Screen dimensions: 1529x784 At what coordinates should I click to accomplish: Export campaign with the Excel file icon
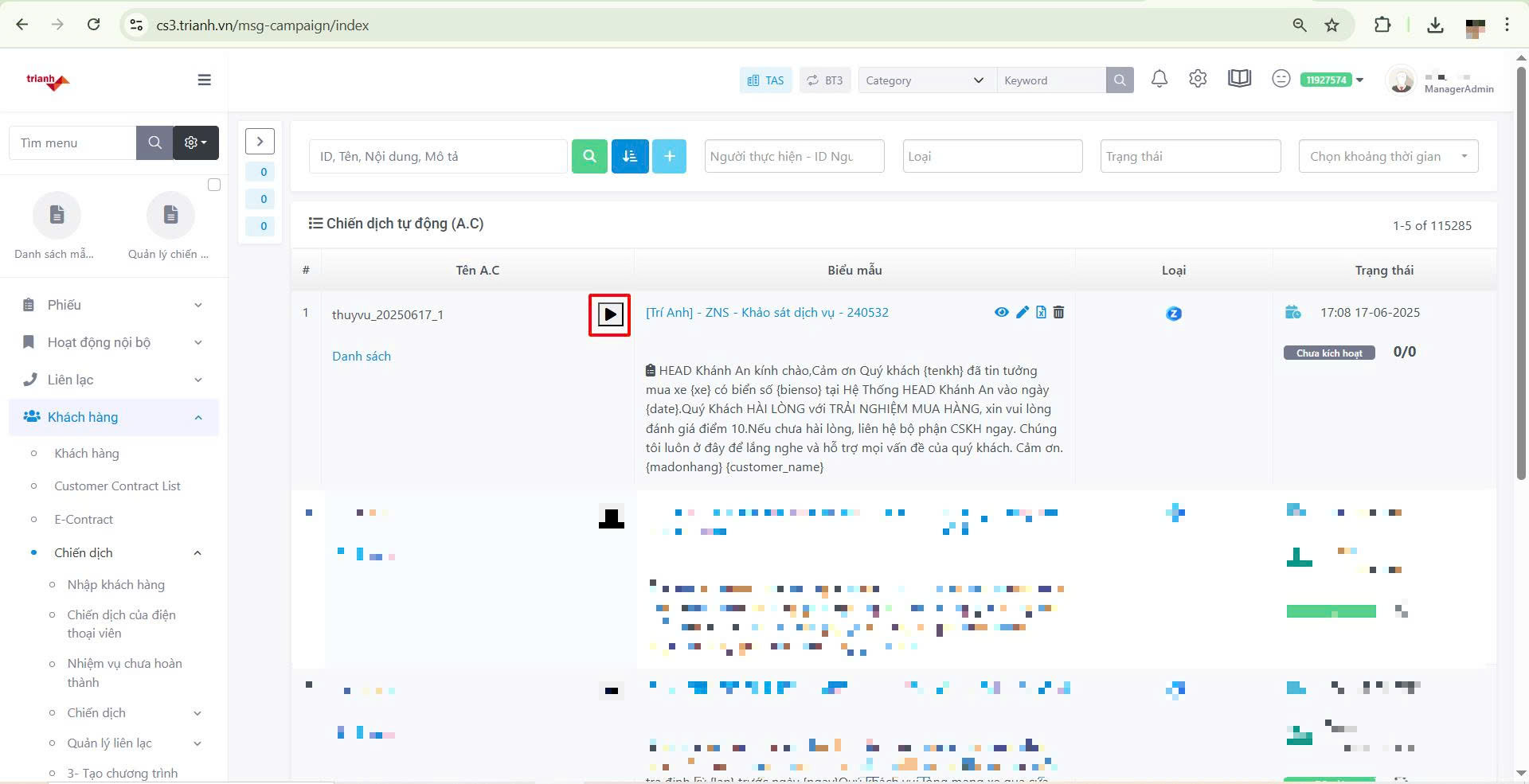point(1041,312)
